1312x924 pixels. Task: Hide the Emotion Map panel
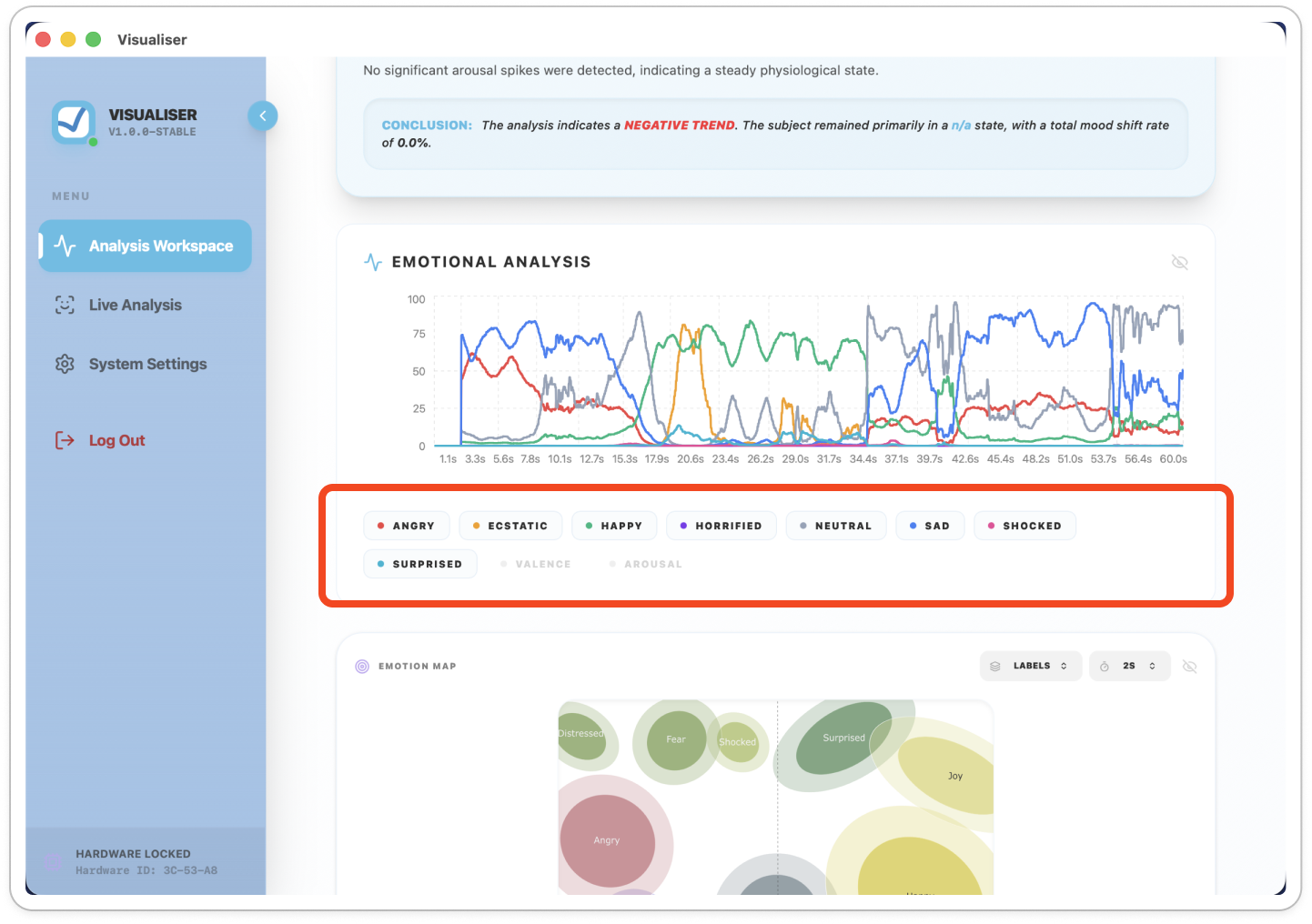point(1189,667)
